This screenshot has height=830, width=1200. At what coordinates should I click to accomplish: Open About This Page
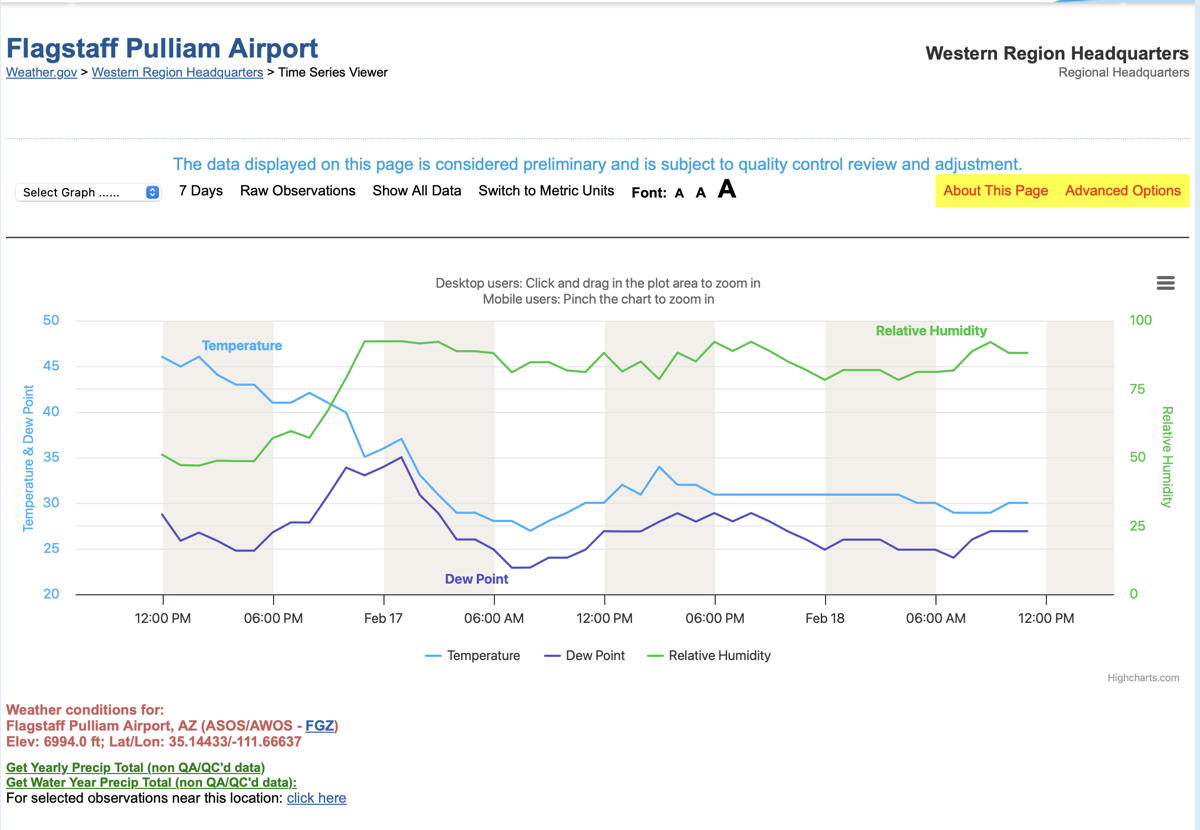click(x=995, y=191)
